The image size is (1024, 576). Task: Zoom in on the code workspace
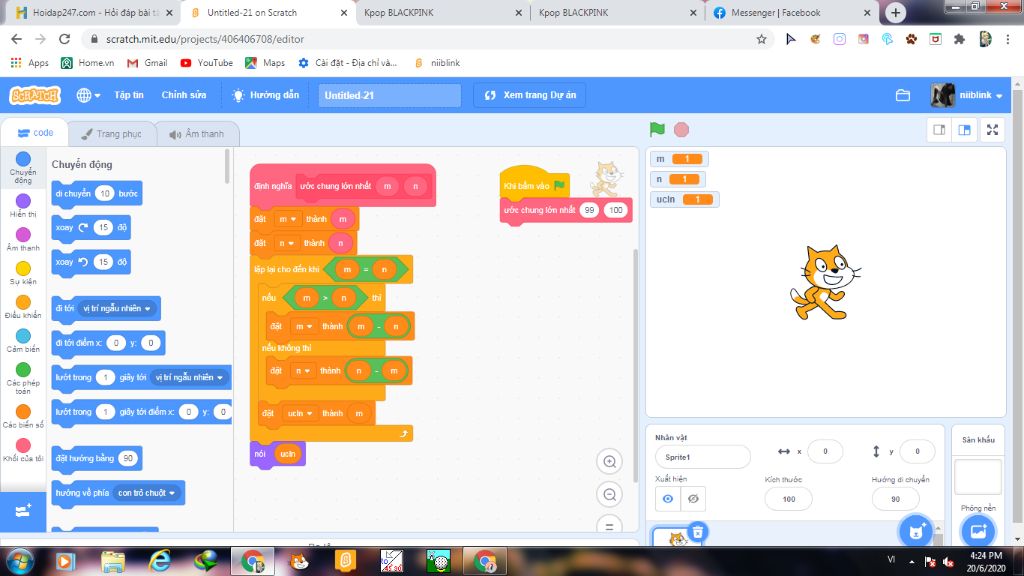click(609, 462)
